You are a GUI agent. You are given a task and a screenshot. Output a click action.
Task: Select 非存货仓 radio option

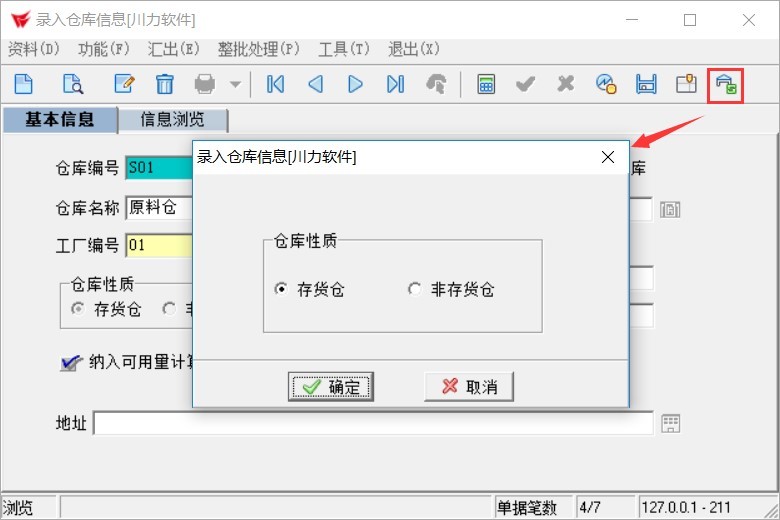click(415, 290)
